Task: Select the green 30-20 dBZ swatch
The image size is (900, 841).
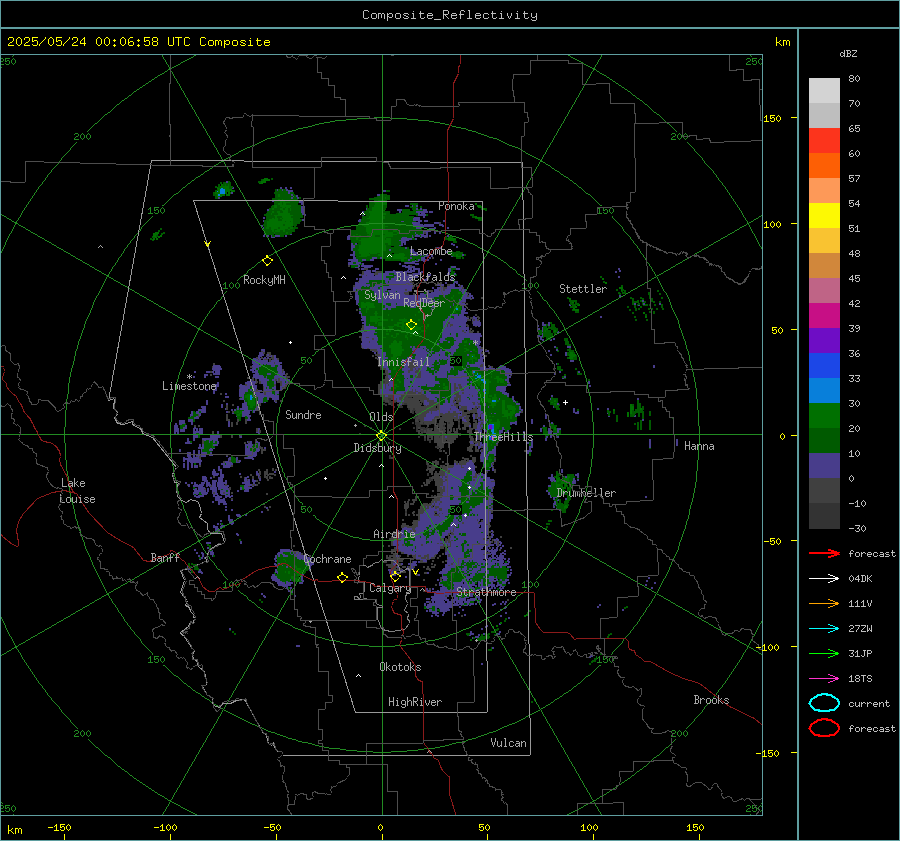Action: coord(824,416)
